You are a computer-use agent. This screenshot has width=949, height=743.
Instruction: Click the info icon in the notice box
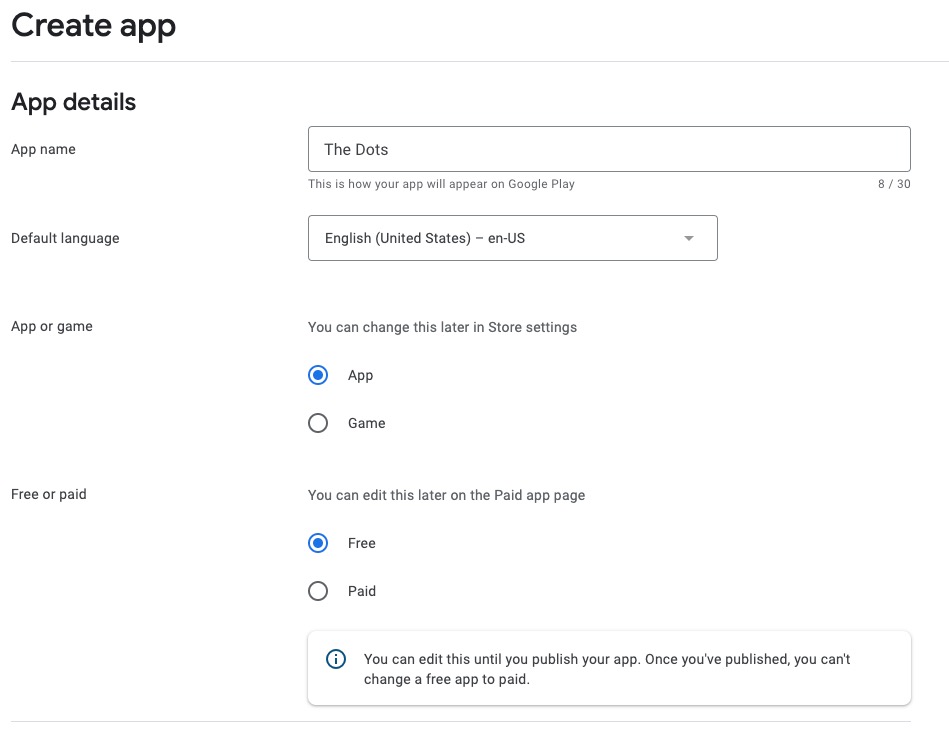[337, 660]
